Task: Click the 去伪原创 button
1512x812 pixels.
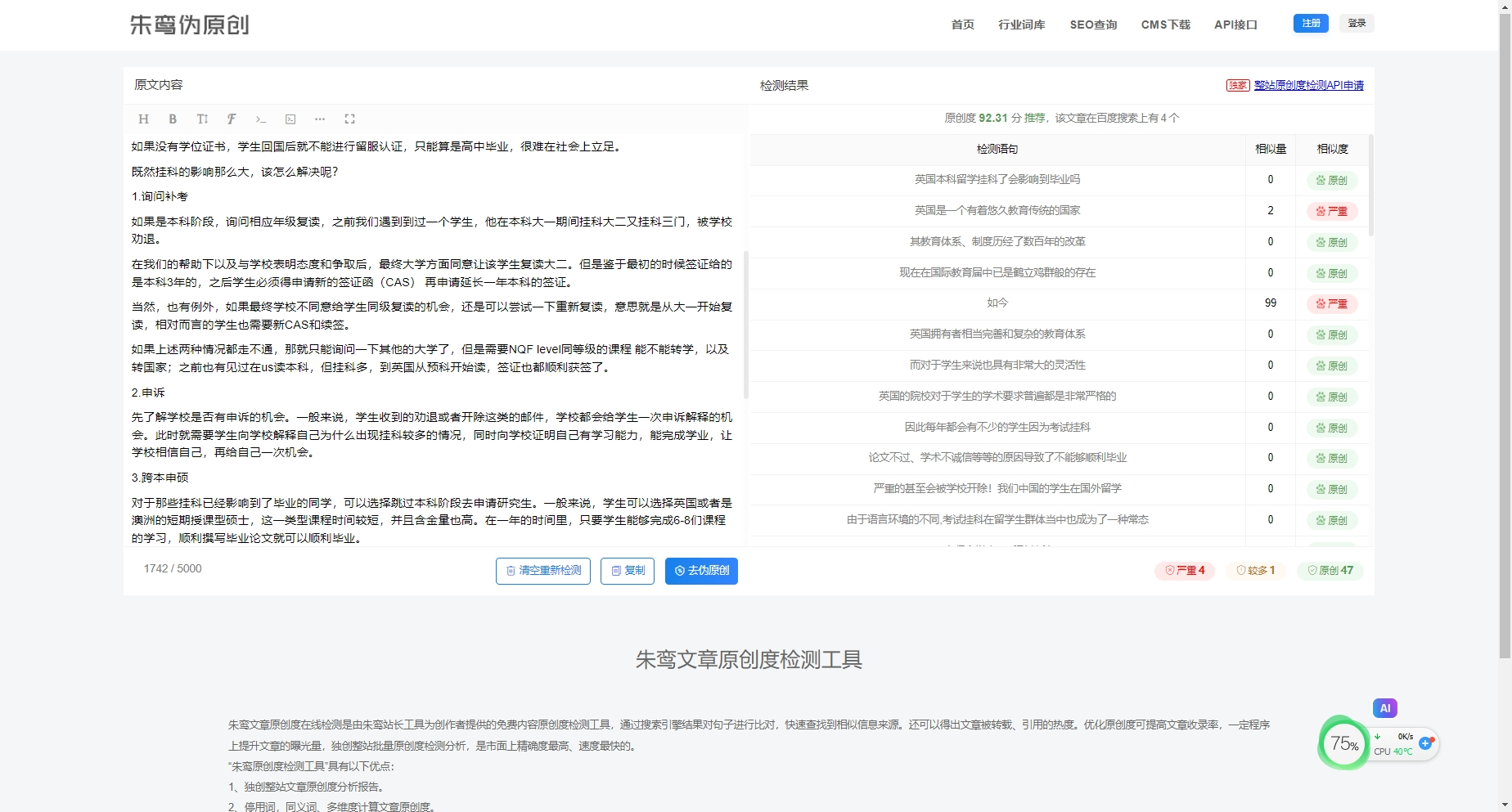Action: tap(701, 571)
